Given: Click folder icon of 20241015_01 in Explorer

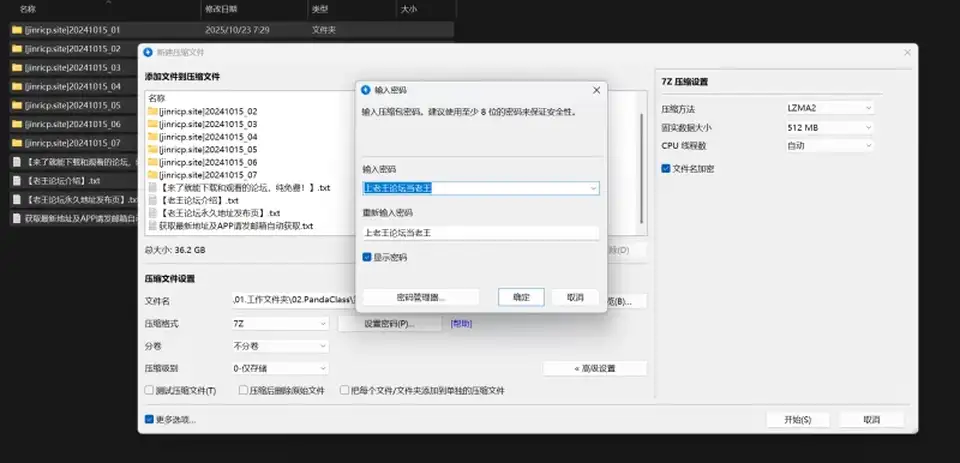Looking at the screenshot, I should [x=17, y=29].
